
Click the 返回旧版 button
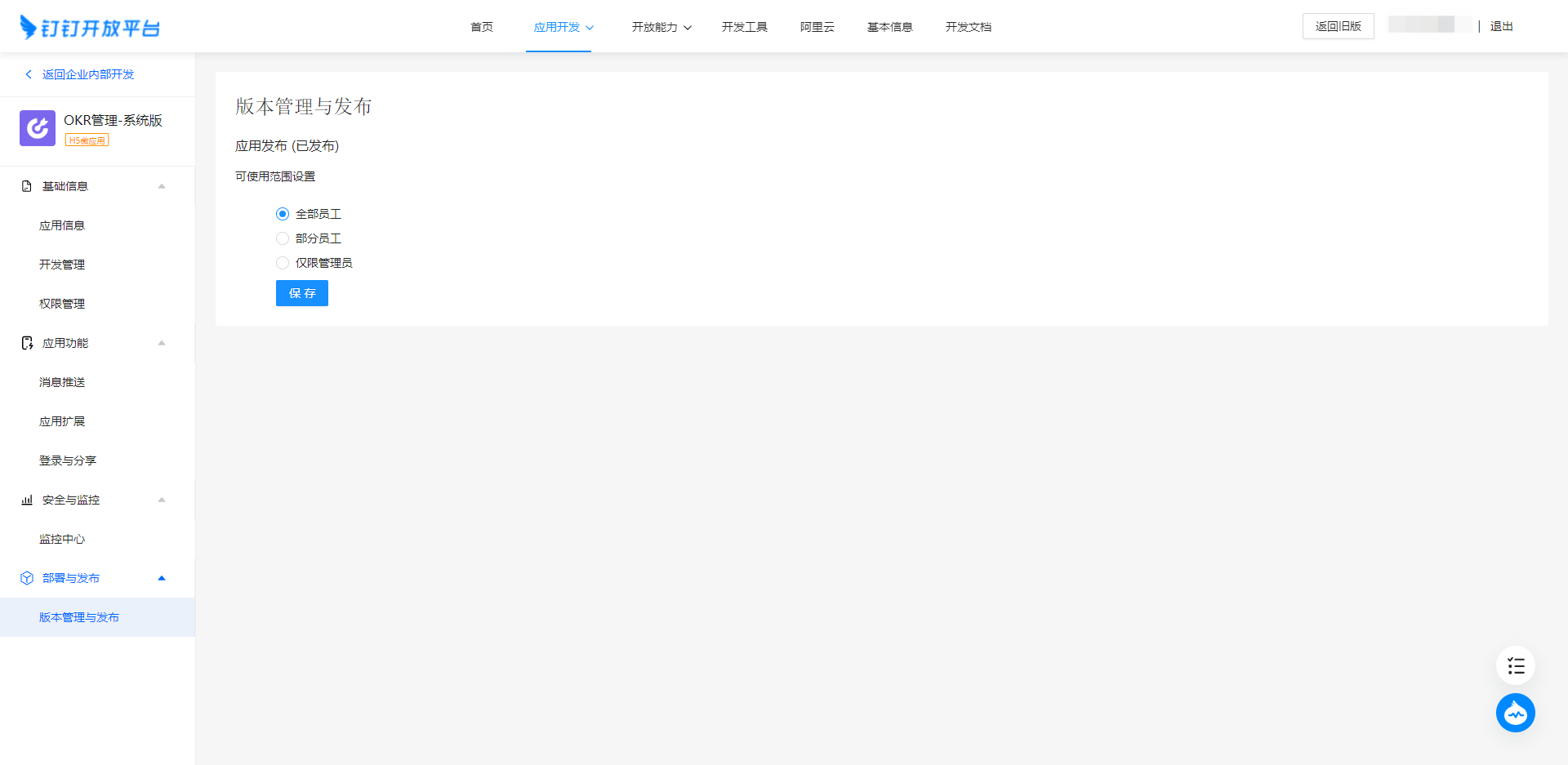pyautogui.click(x=1338, y=26)
